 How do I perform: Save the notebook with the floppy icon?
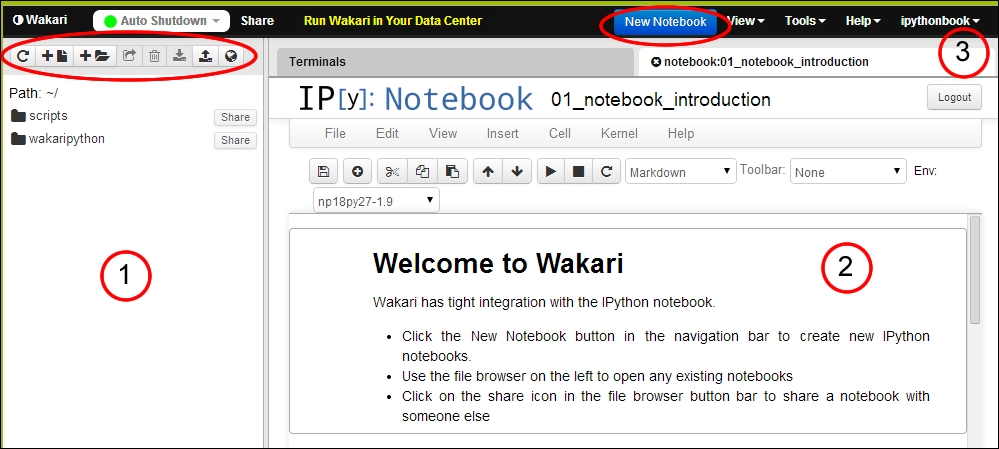coord(324,171)
